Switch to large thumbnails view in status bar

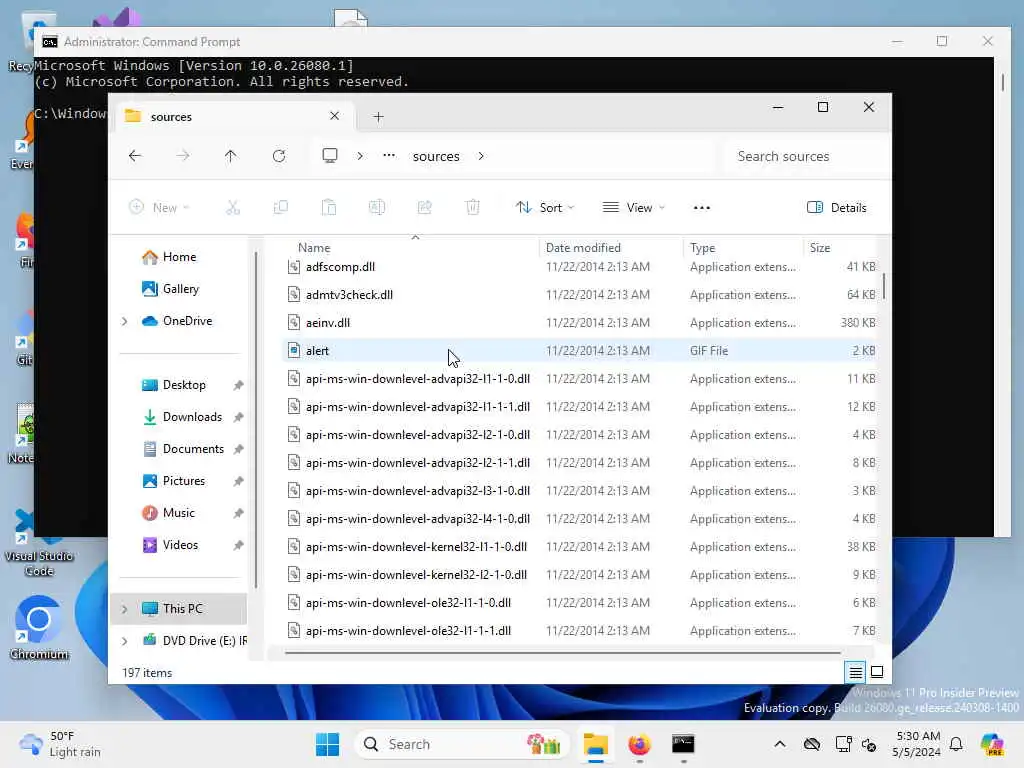[877, 672]
